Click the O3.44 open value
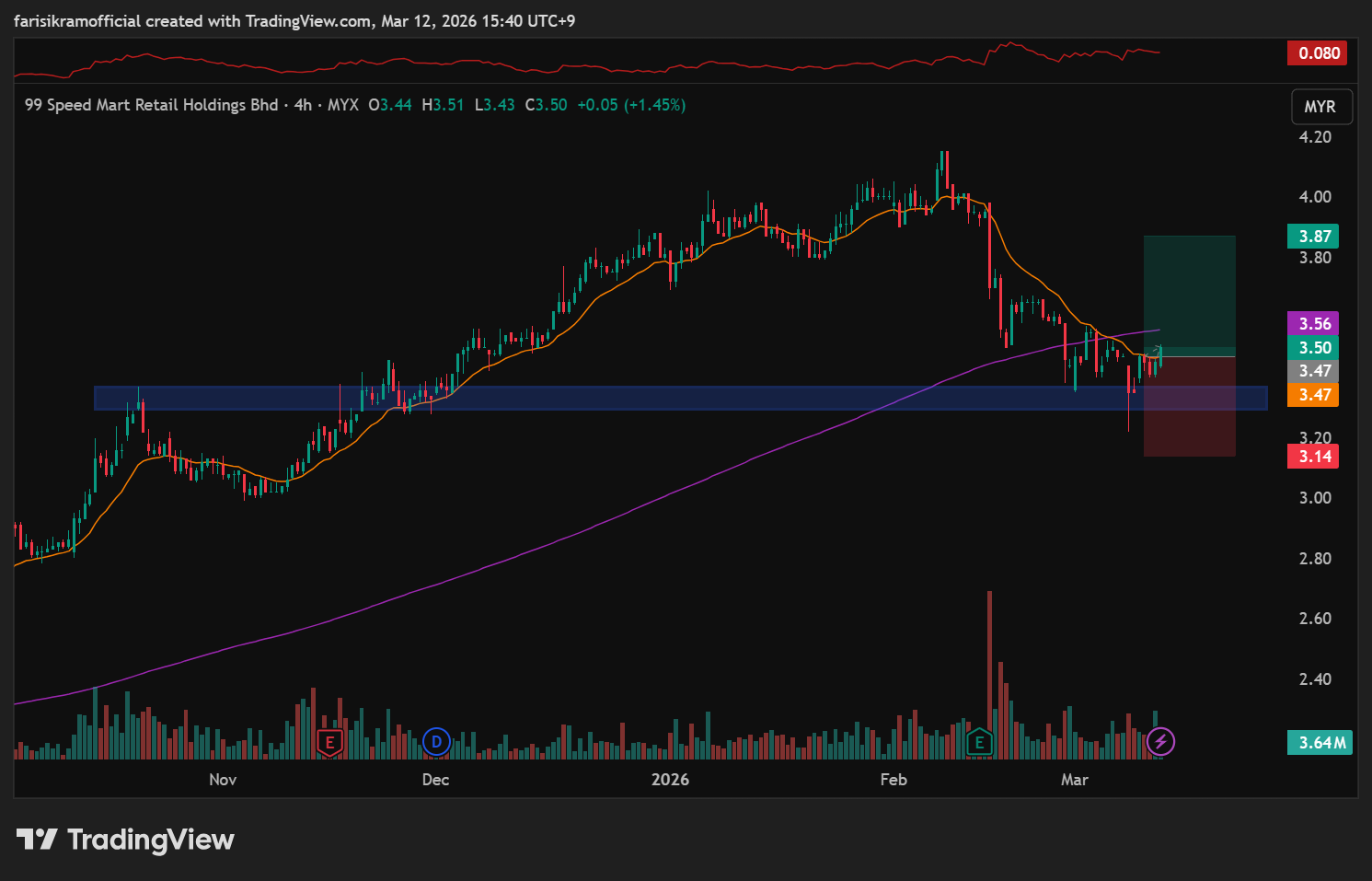The height and width of the screenshot is (881, 1372). coord(390,105)
